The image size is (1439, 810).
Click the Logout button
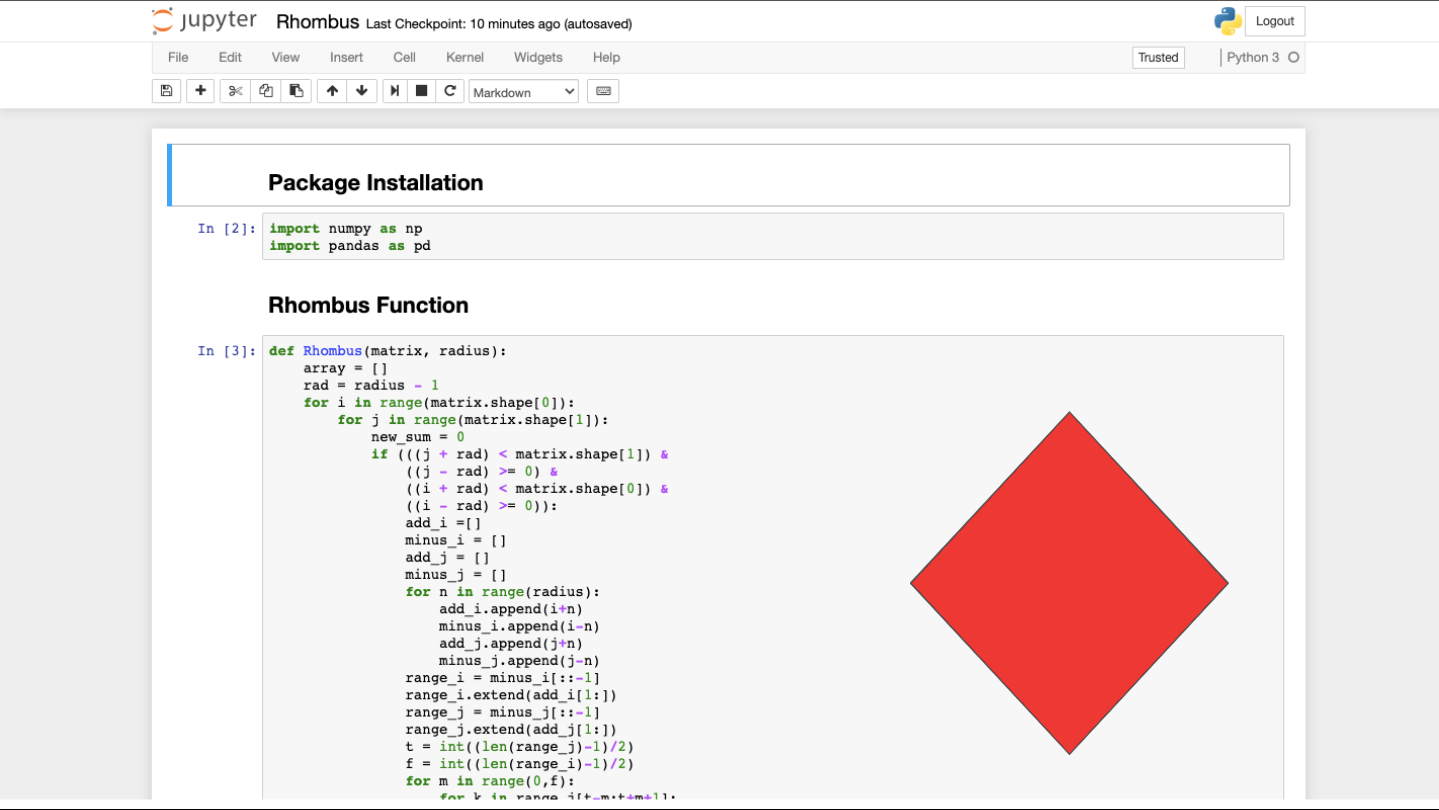coord(1274,20)
